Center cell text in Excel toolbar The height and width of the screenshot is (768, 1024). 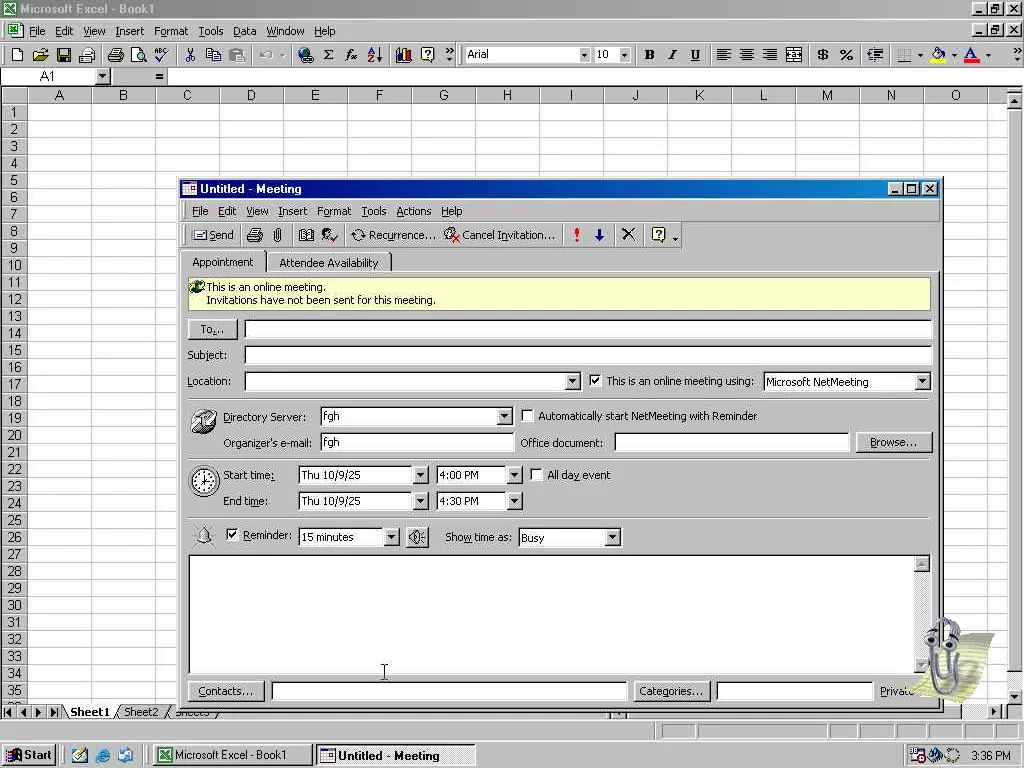pos(746,55)
